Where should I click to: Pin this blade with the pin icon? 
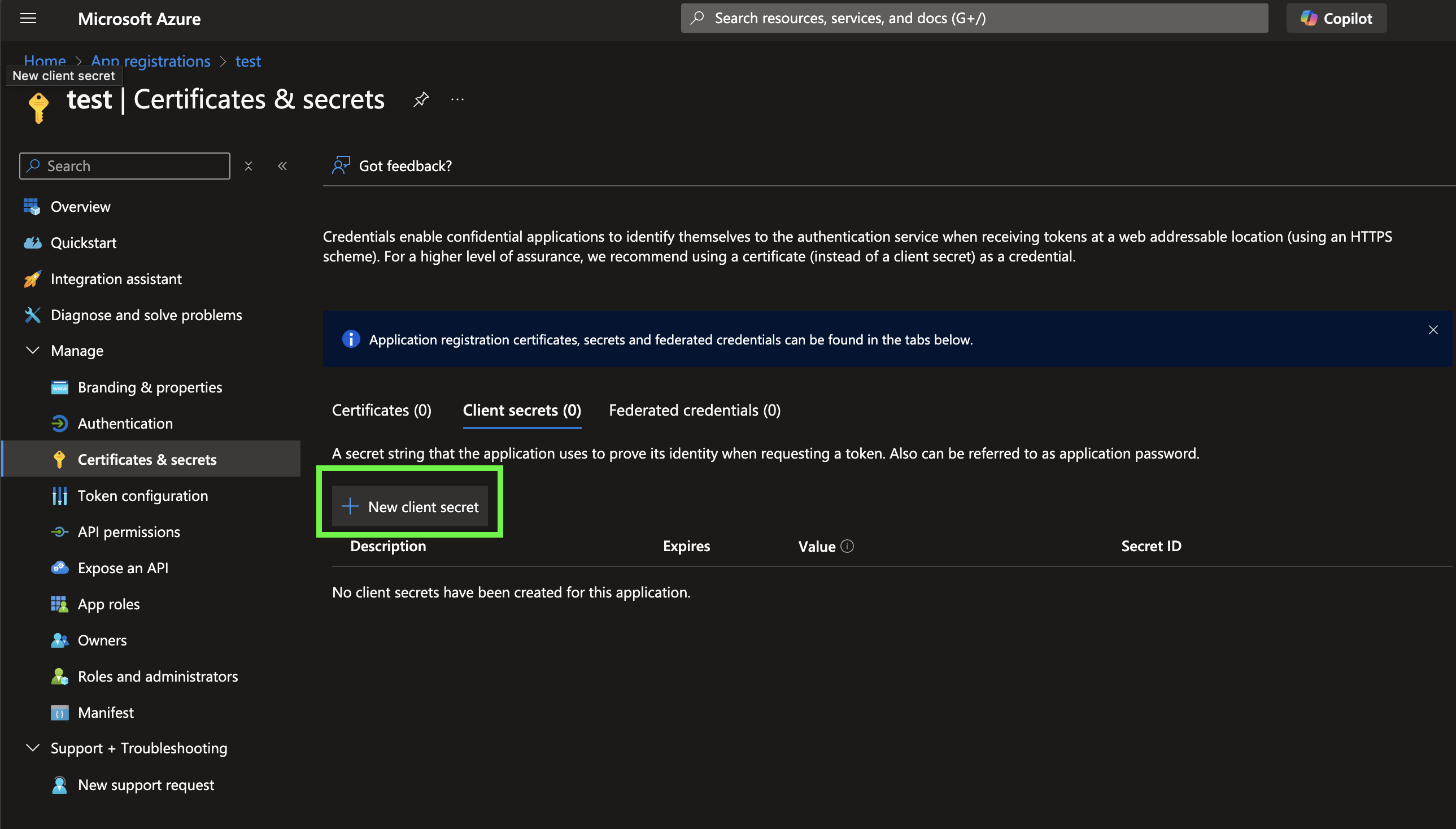[421, 99]
